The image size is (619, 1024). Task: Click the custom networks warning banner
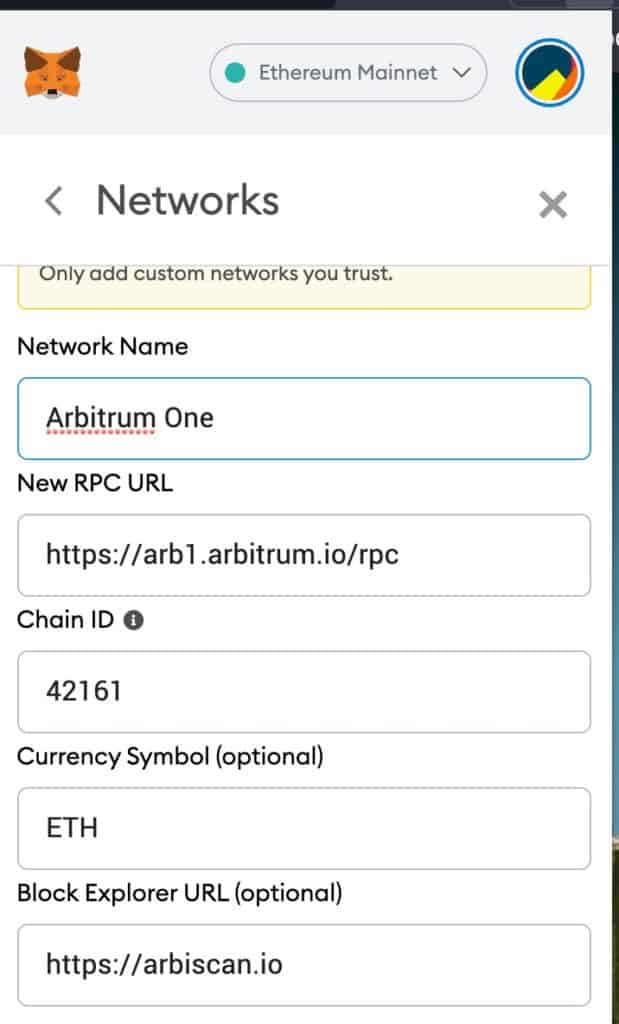pyautogui.click(x=304, y=287)
